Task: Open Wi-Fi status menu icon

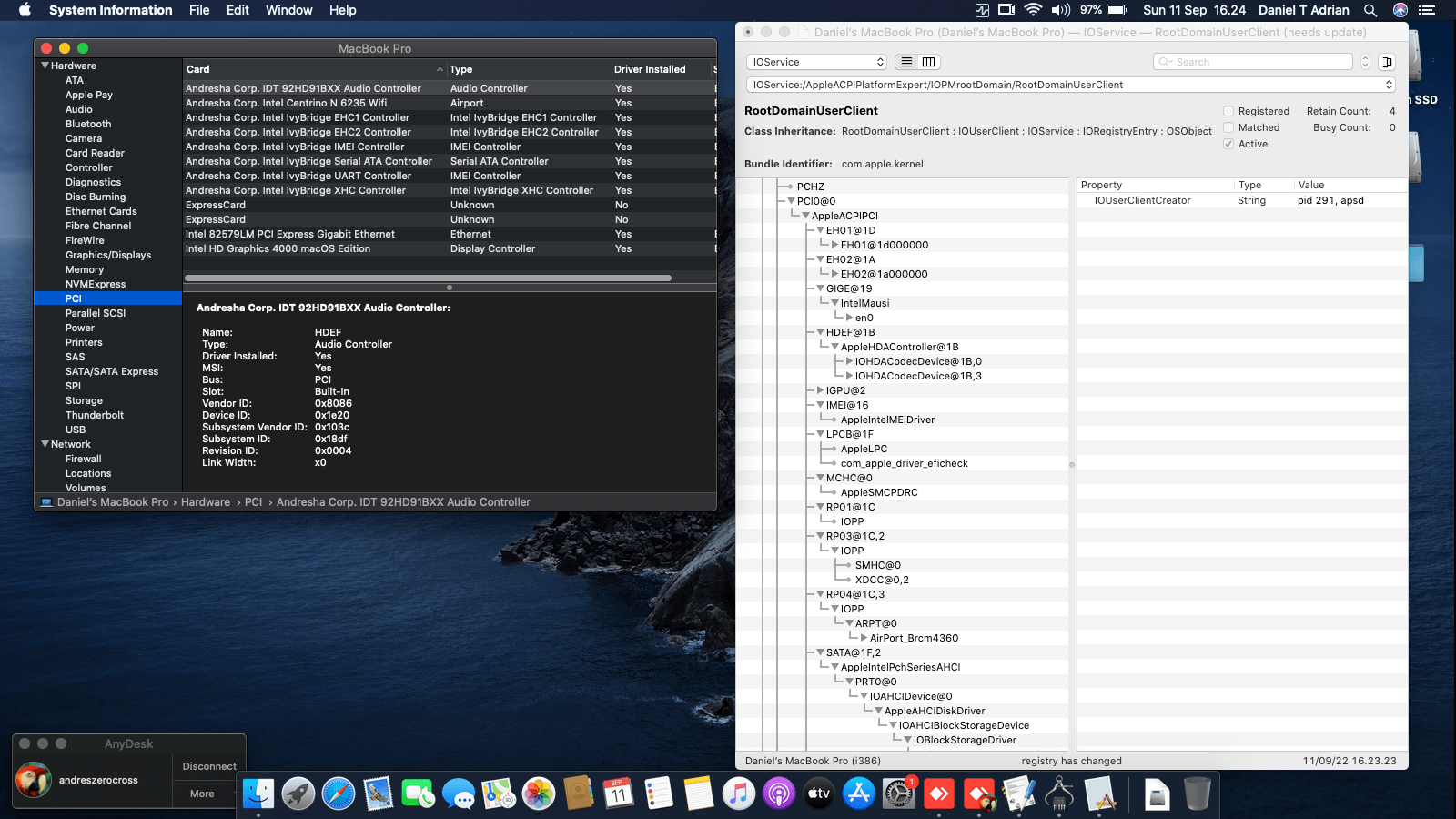Action: (x=1033, y=10)
